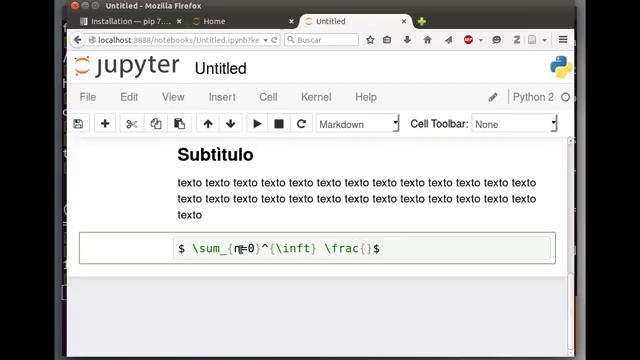Close the Installation — pip tab
This screenshot has height=360, width=640.
(x=179, y=21)
